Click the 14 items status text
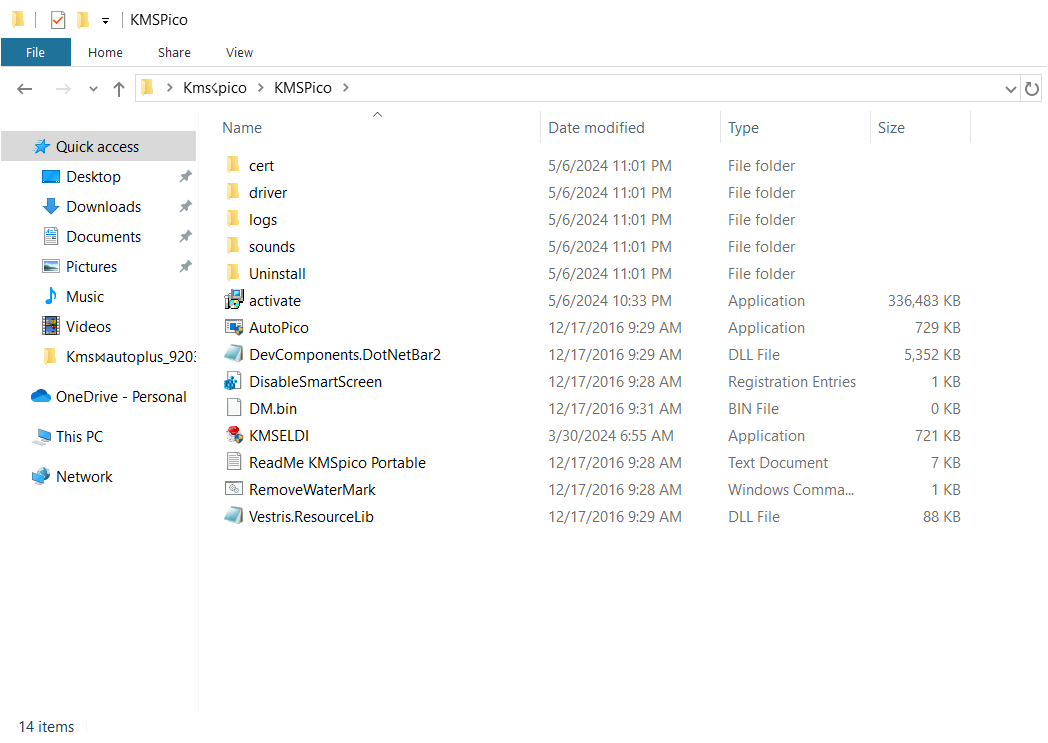Image resolution: width=1048 pixels, height=743 pixels. [46, 726]
